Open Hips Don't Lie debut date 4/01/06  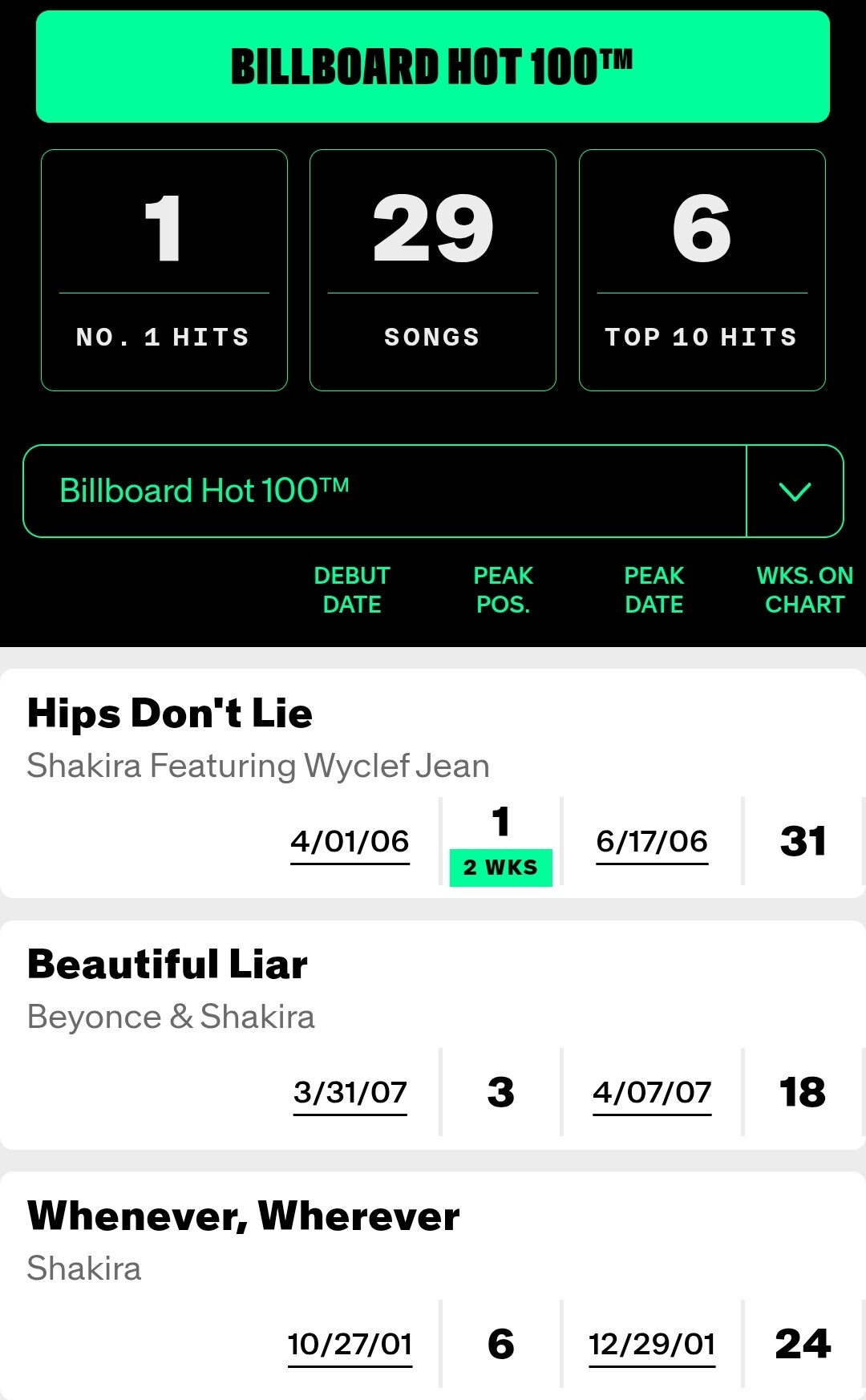click(350, 841)
